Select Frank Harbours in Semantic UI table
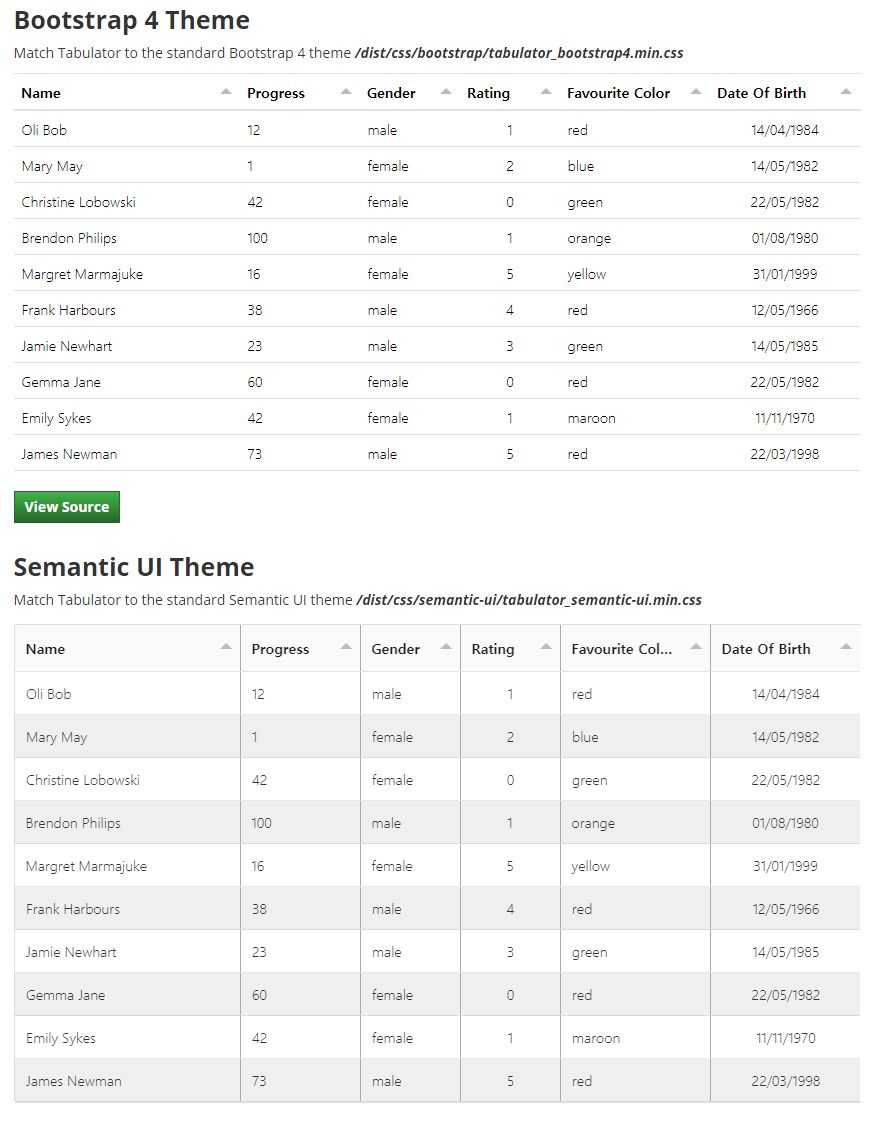Screen dimensions: 872x1124 point(72,909)
